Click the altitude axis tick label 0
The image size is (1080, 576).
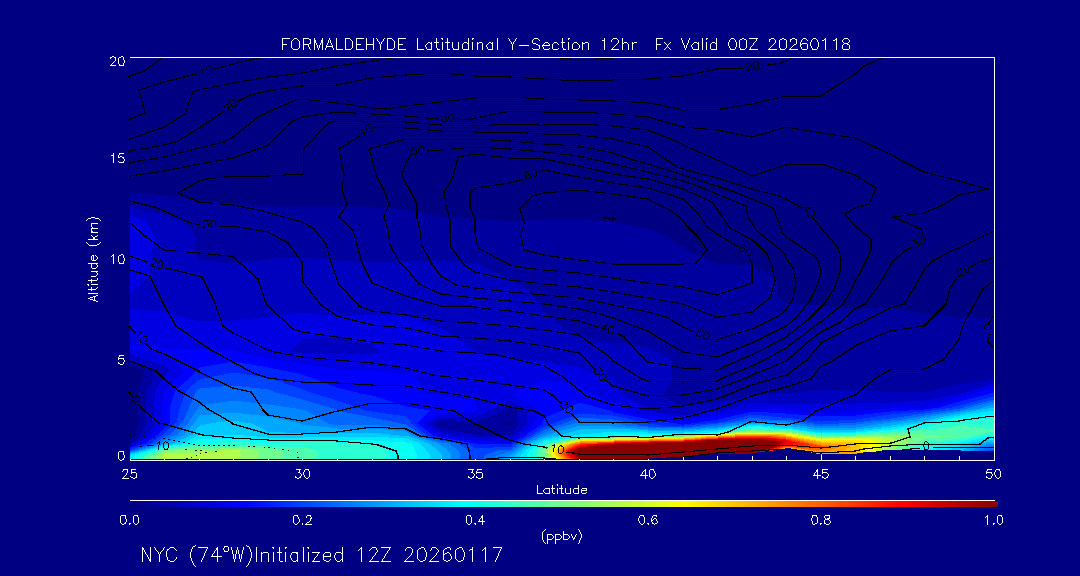click(120, 455)
